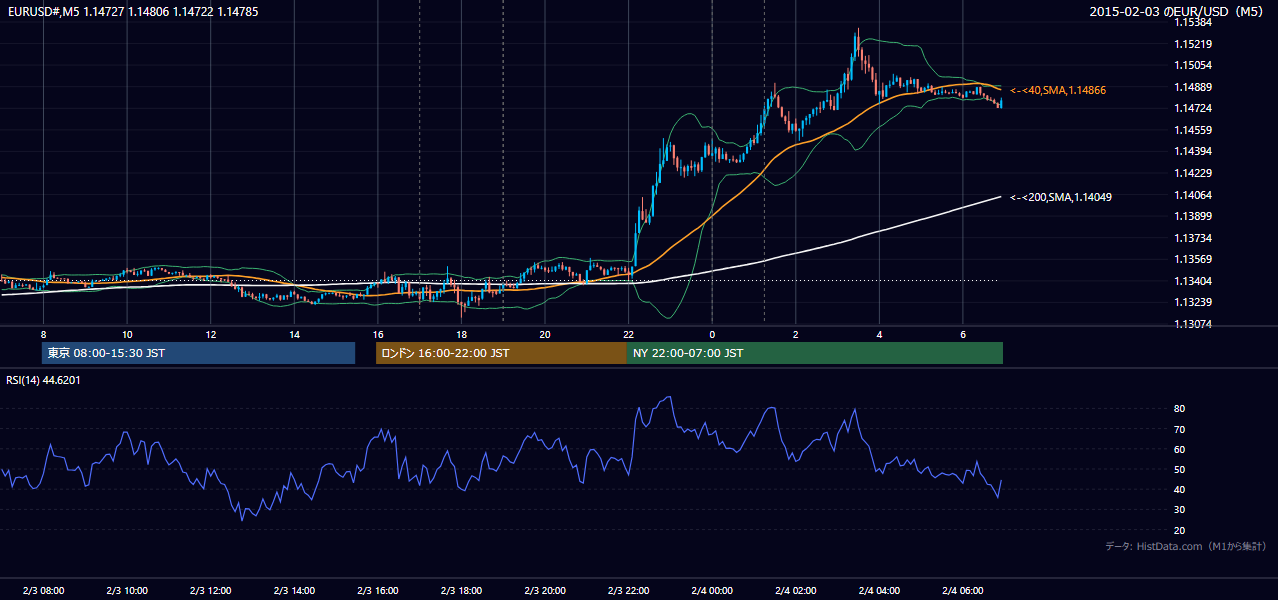
Task: Click the 1.15219 price axis label
Action: [1193, 44]
